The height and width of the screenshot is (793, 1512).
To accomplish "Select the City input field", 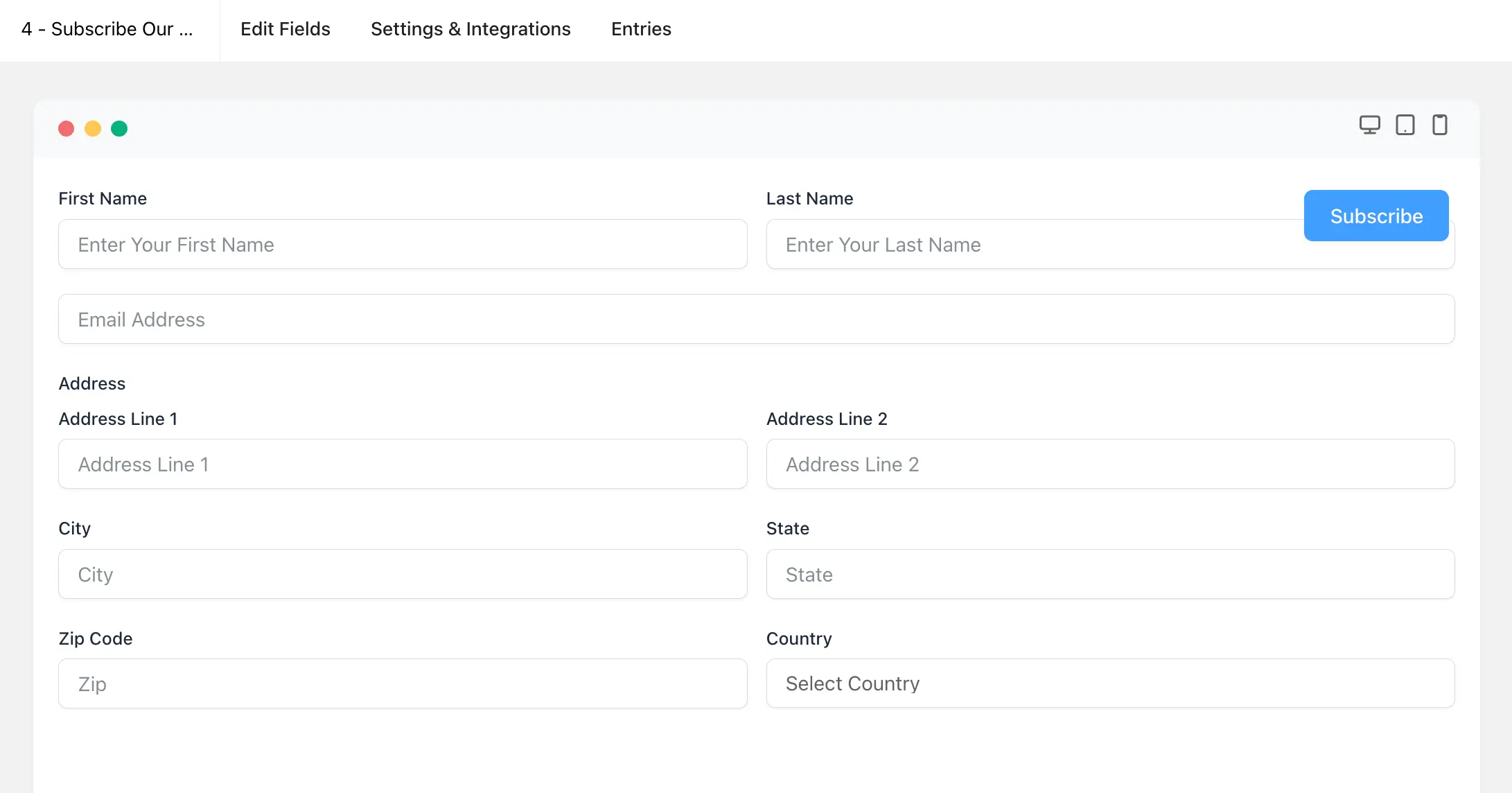I will (403, 574).
